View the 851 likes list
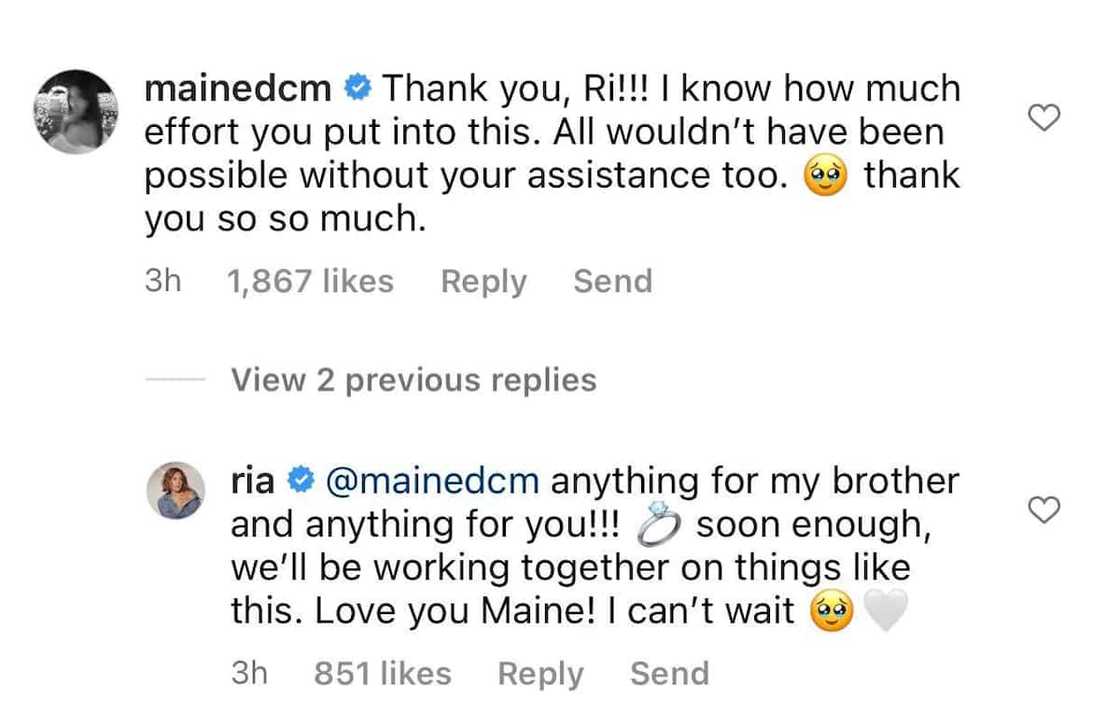The width and height of the screenshot is (1120, 727). 382,674
